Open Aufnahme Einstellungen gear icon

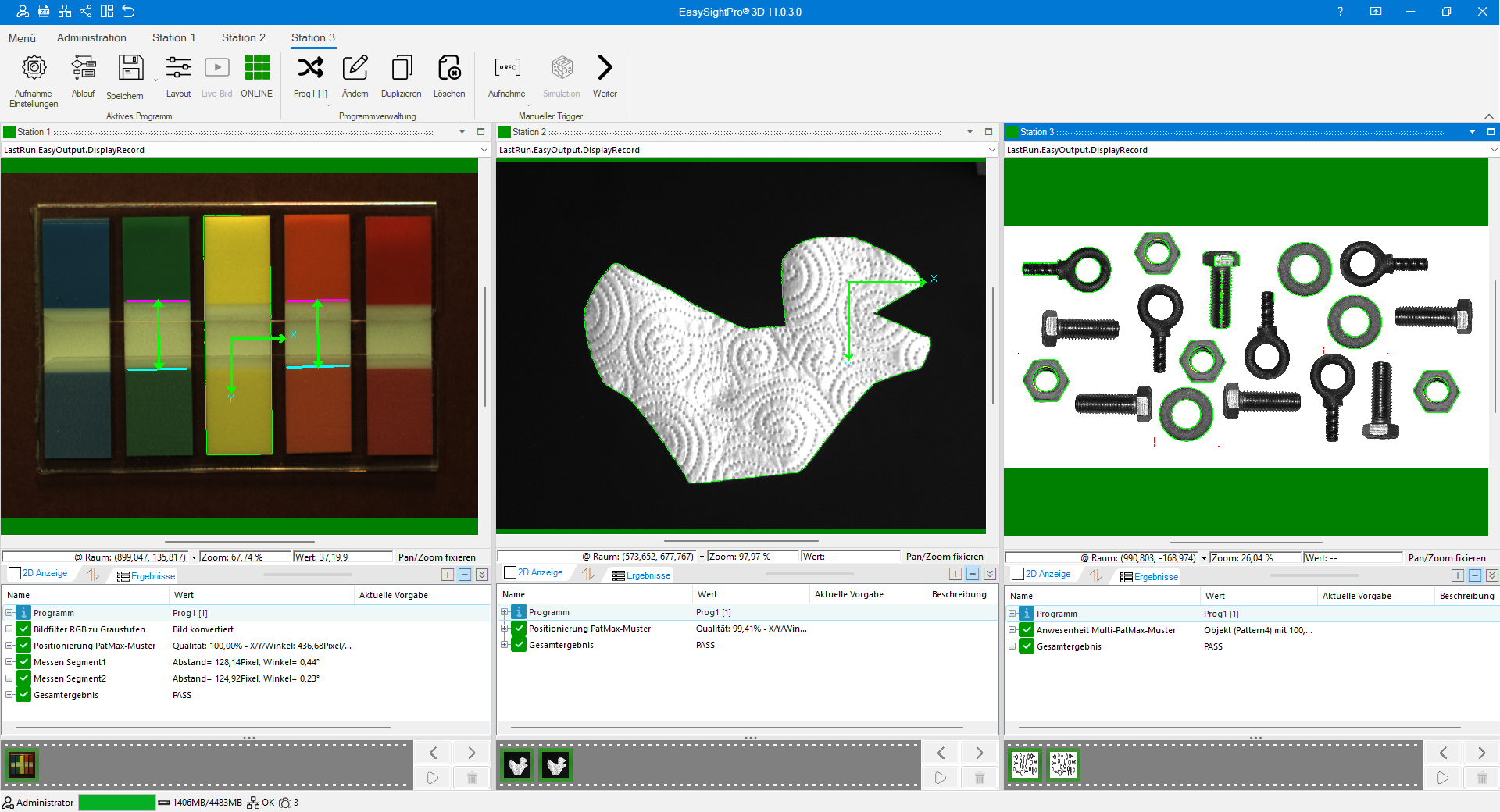click(x=34, y=68)
